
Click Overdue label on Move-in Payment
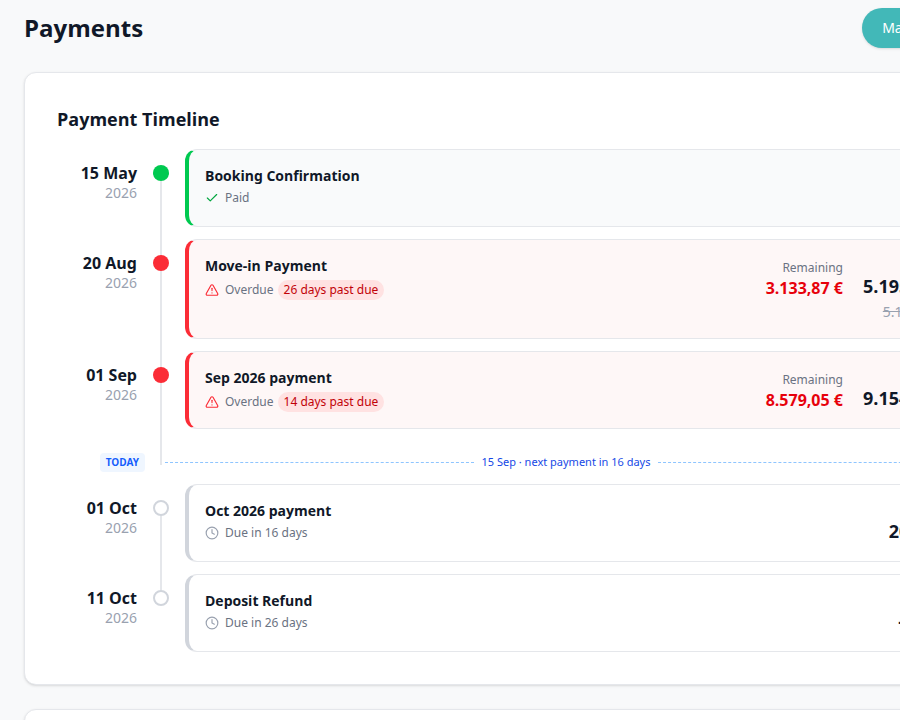pos(249,290)
